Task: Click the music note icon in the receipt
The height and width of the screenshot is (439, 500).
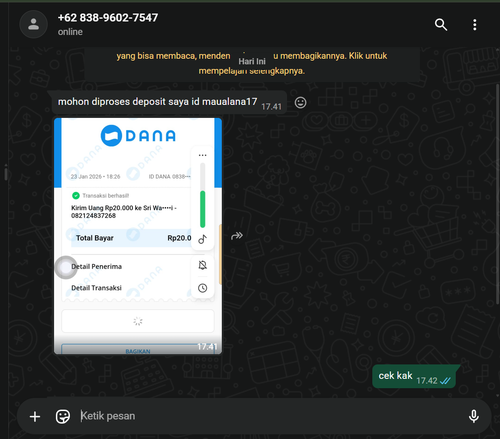Action: (203, 239)
